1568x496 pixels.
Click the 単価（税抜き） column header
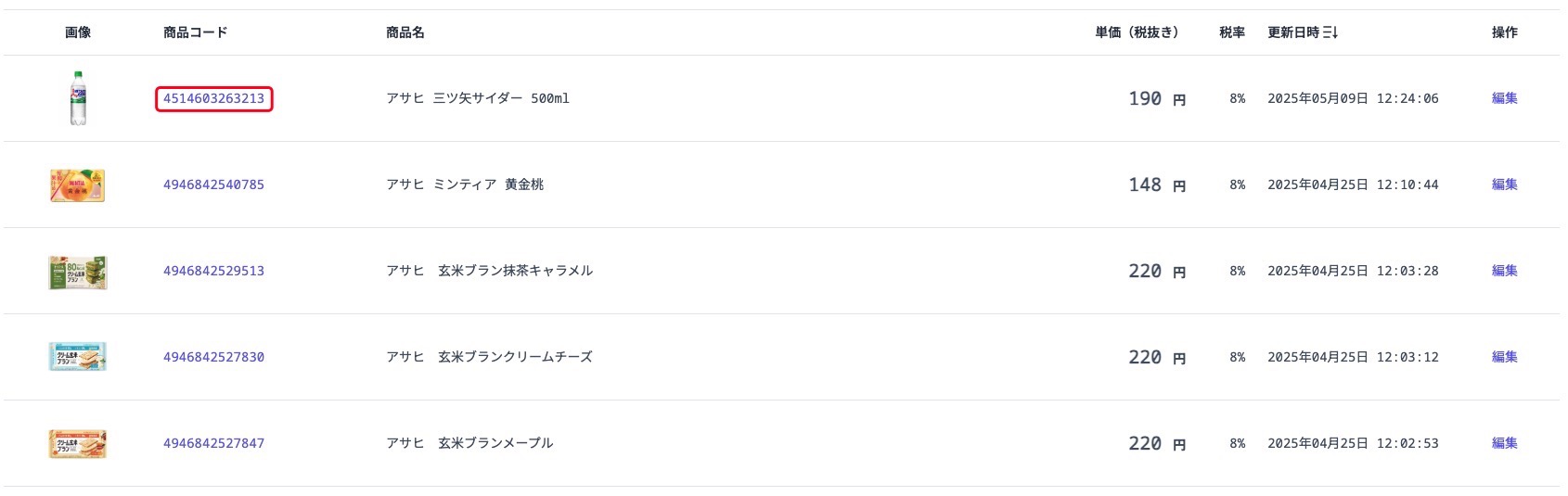[x=1136, y=32]
